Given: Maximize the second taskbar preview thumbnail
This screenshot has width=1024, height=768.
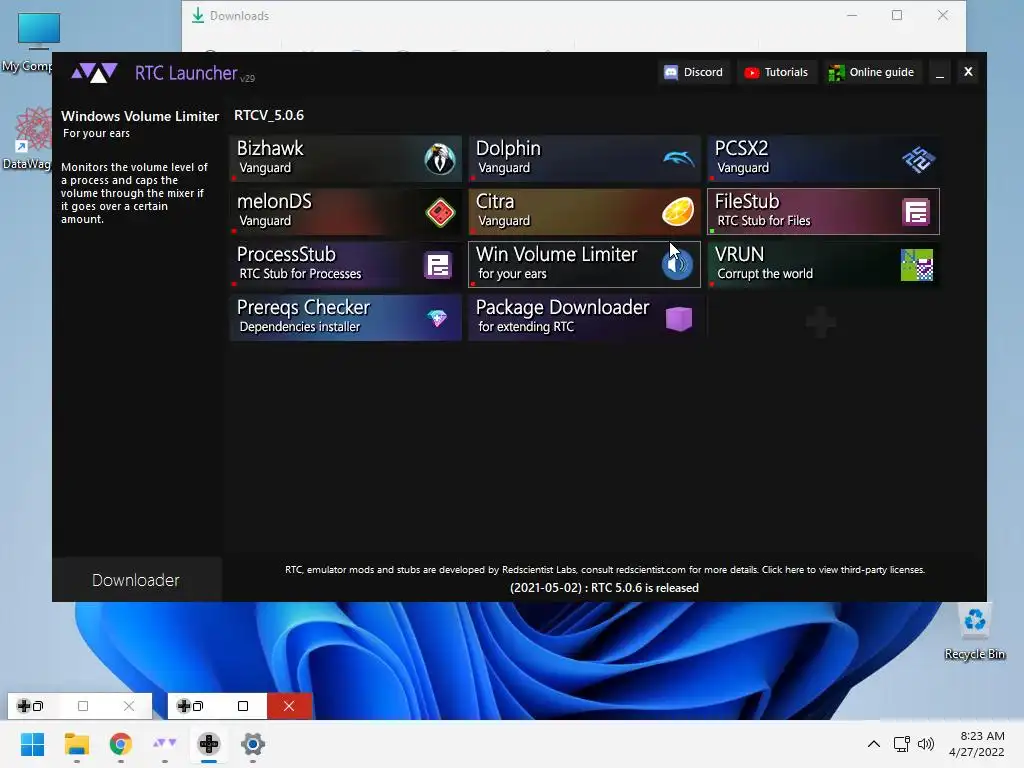Looking at the screenshot, I should pyautogui.click(x=243, y=706).
